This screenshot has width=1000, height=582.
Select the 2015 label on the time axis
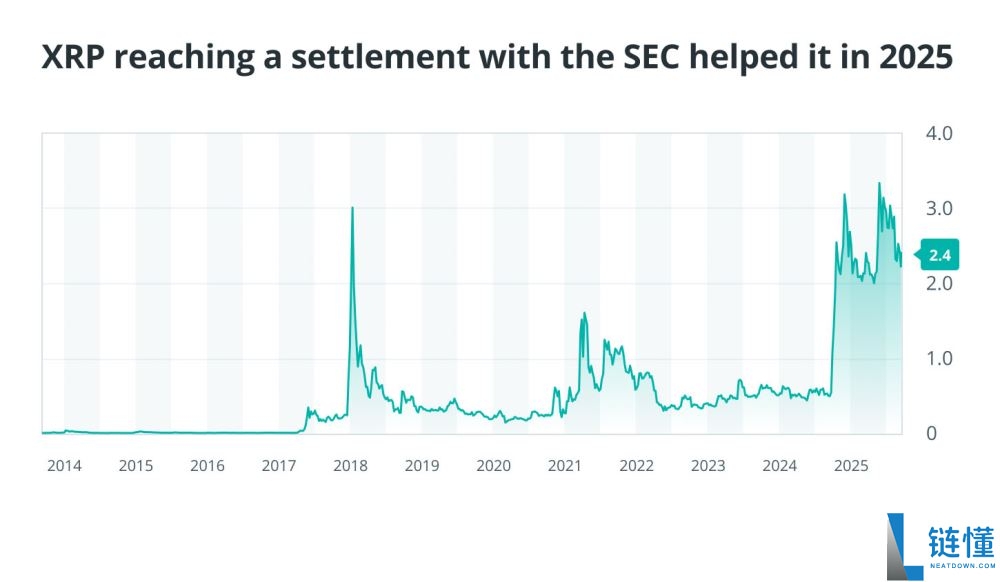click(x=136, y=466)
